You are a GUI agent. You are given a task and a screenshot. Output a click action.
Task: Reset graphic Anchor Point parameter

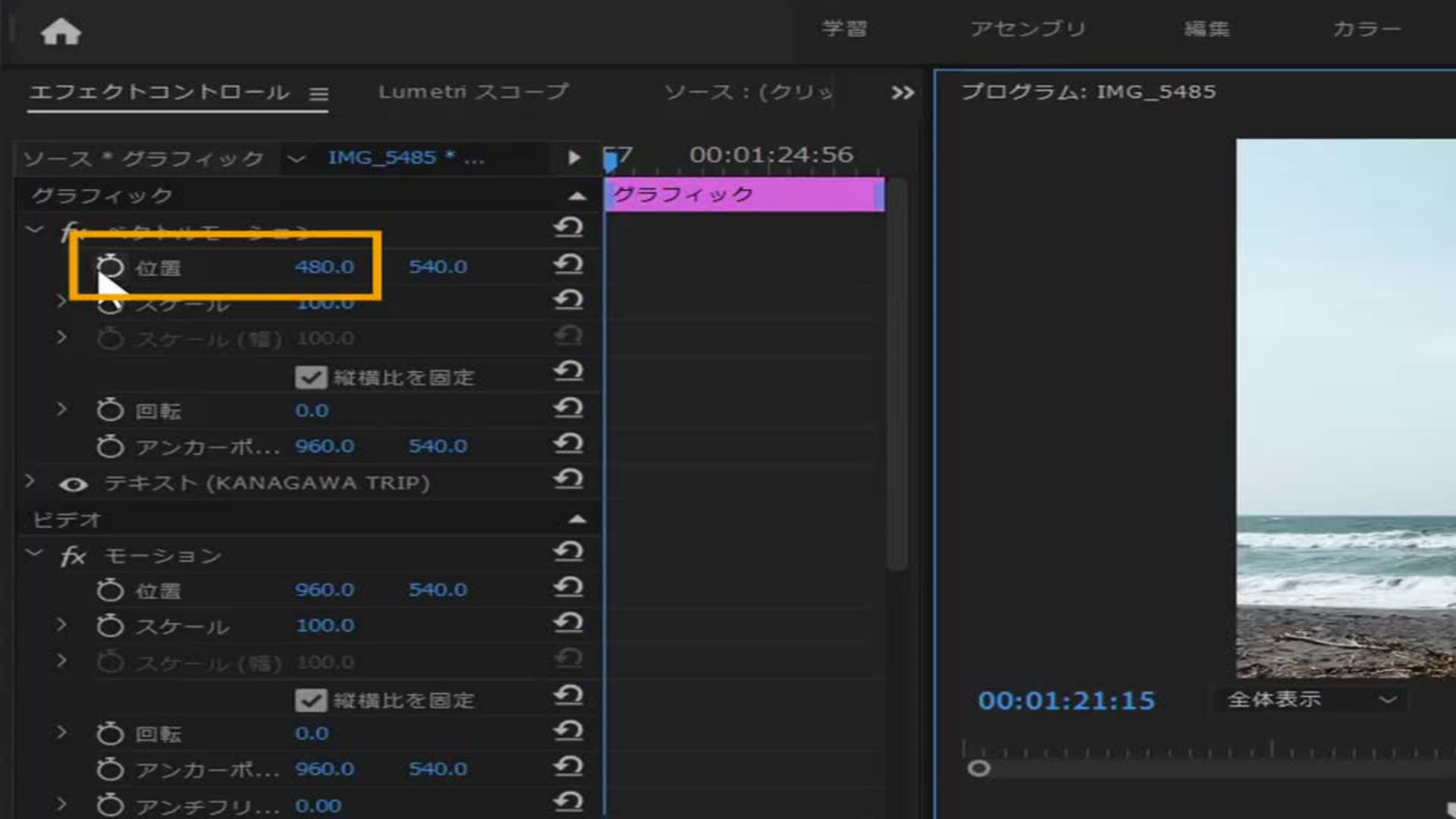click(568, 444)
